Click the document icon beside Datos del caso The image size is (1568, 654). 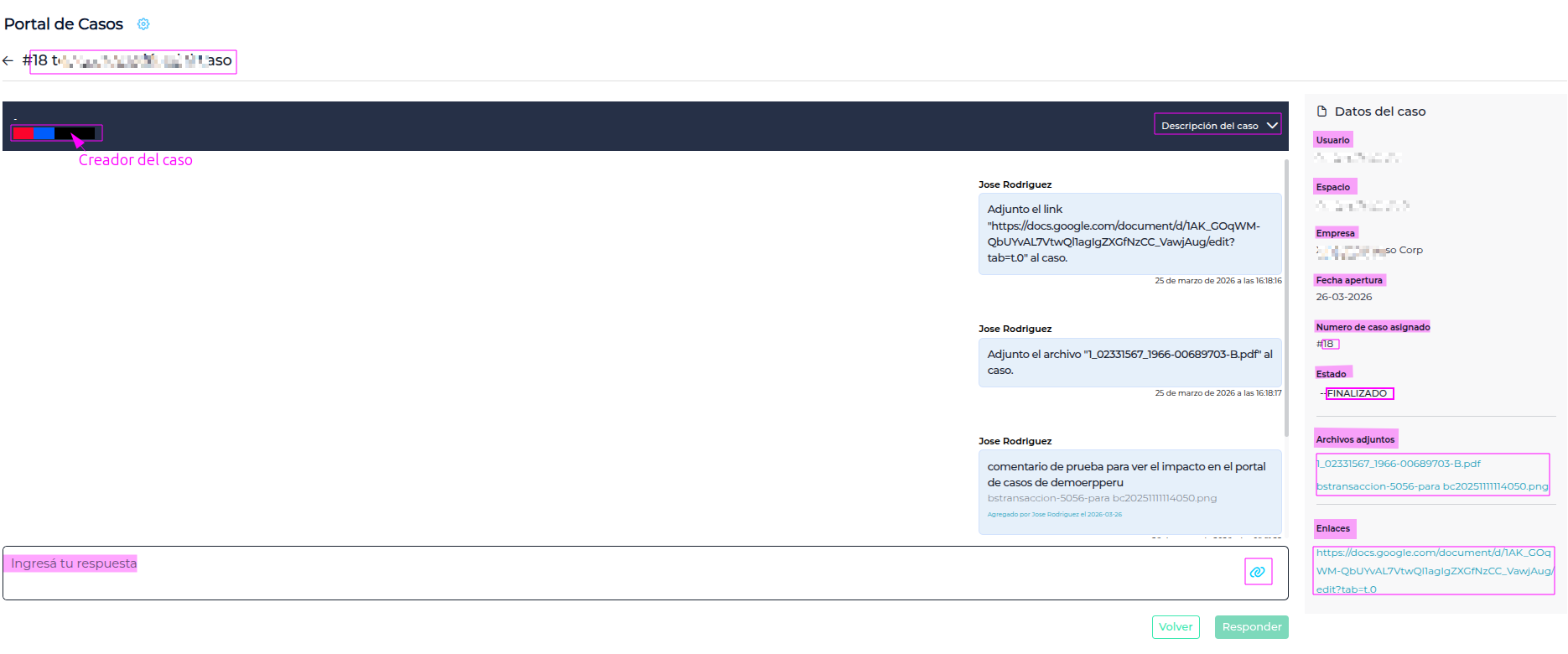1322,112
